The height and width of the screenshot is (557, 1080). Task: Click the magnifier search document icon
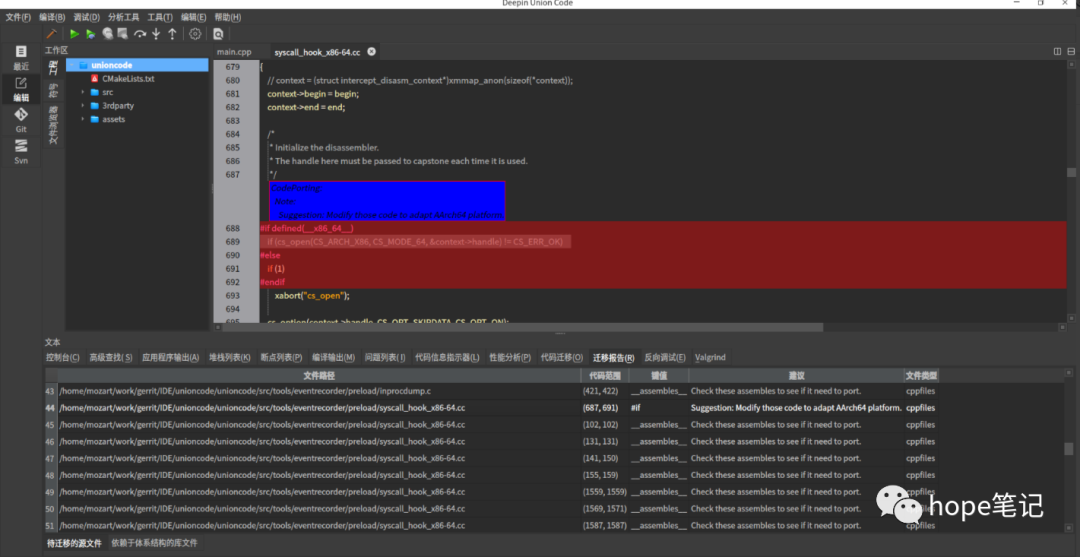point(218,34)
